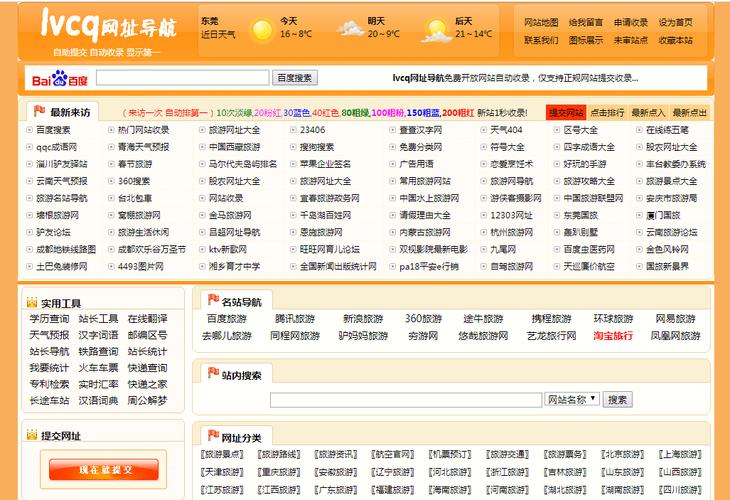
Task: Open the 携程旅游 link
Action: click(x=551, y=319)
